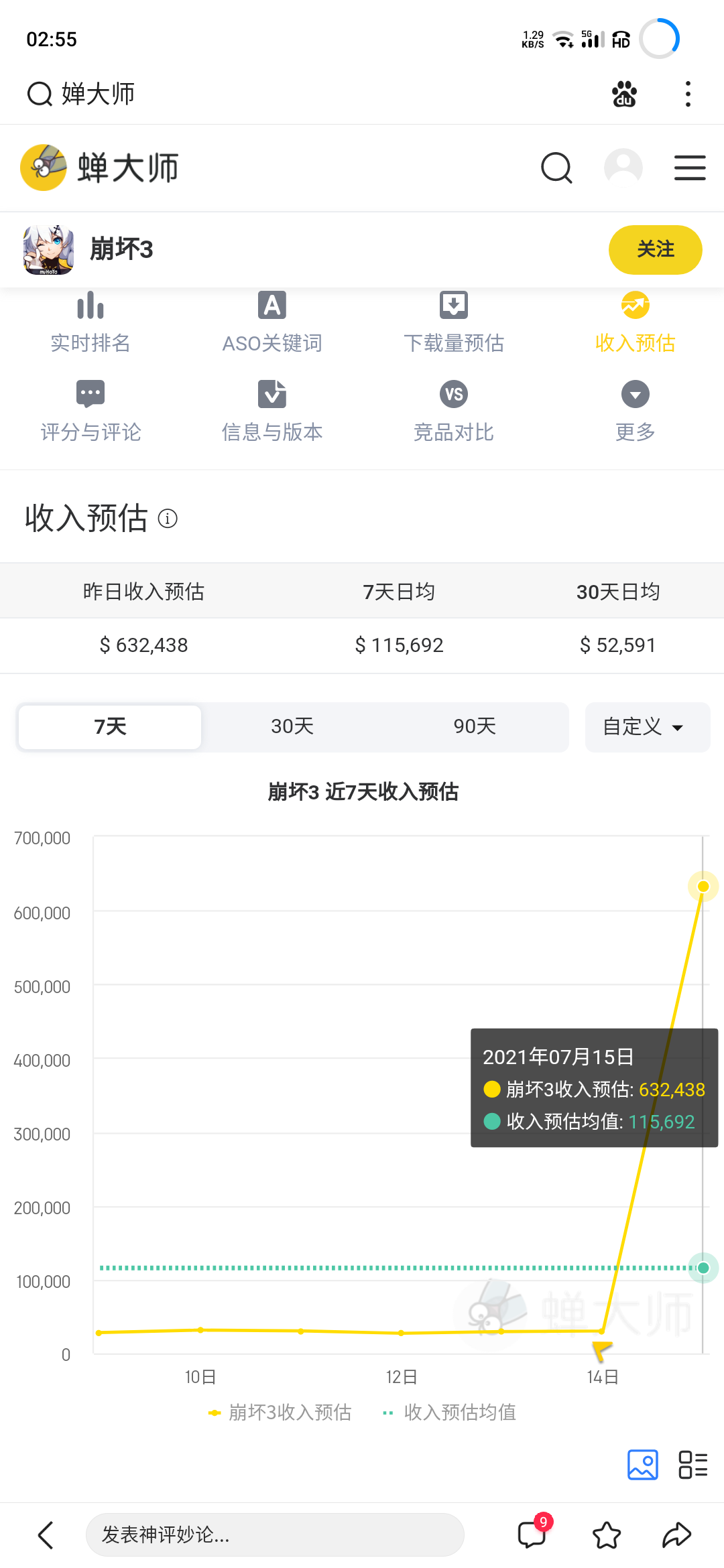Tap the 10日 axis label
Screen dimensions: 724x1568
pyautogui.click(x=200, y=1377)
